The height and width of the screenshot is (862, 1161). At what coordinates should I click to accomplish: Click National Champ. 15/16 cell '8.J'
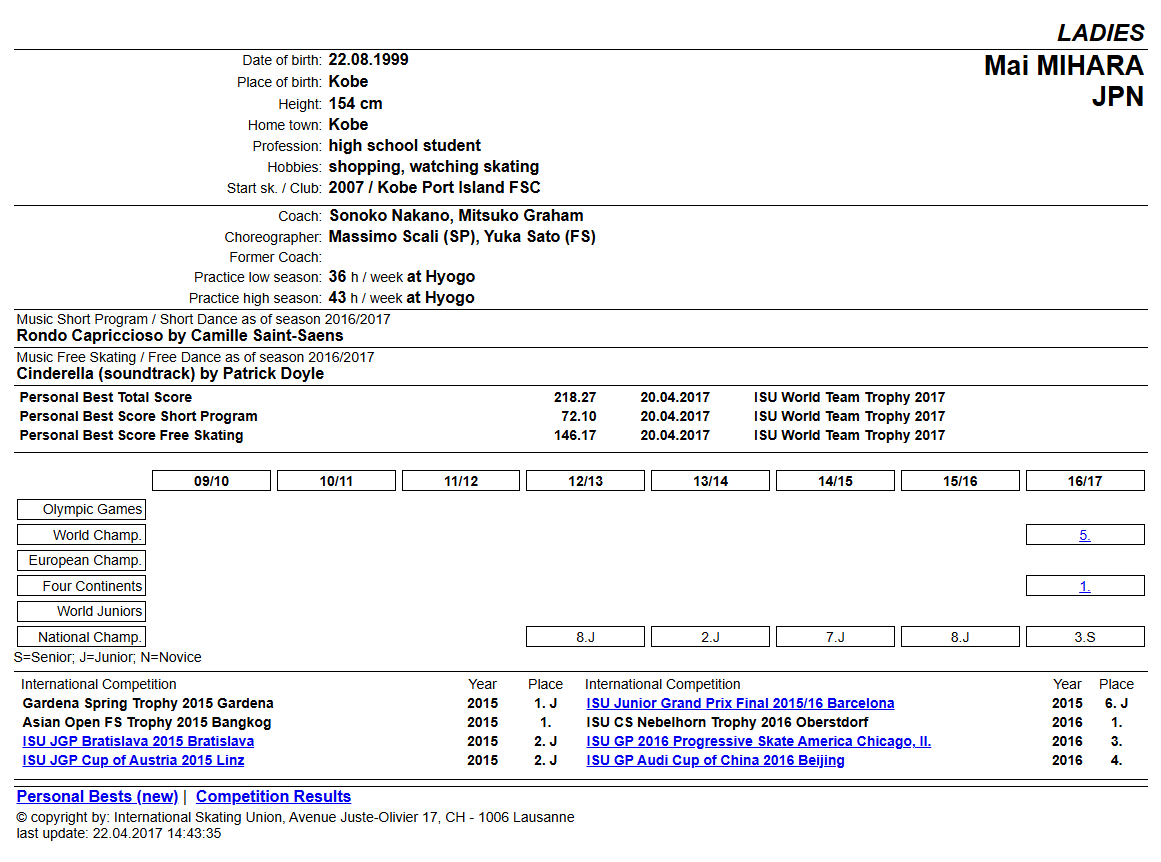[960, 637]
